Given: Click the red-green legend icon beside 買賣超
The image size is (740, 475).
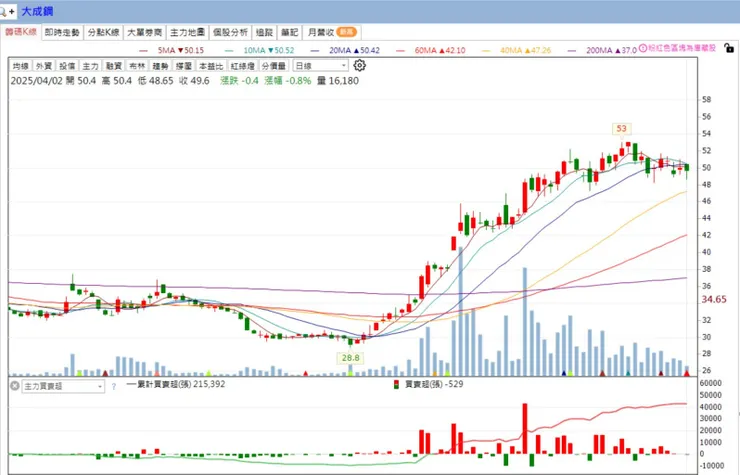Looking at the screenshot, I should pos(397,384).
